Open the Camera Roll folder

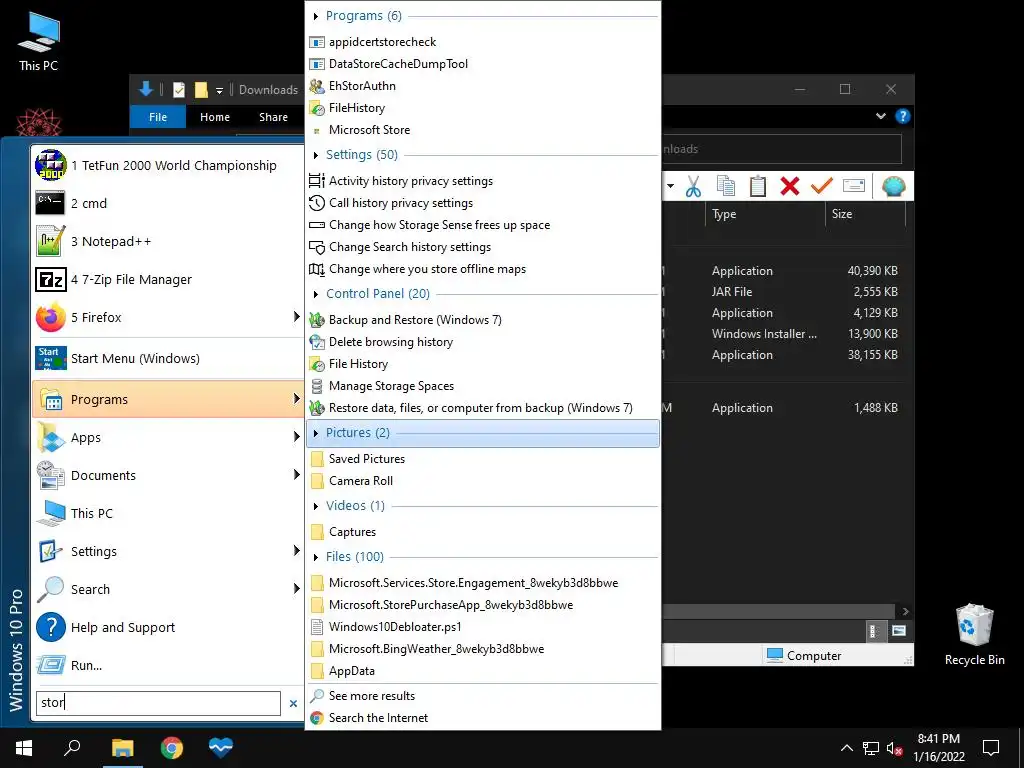483,481
